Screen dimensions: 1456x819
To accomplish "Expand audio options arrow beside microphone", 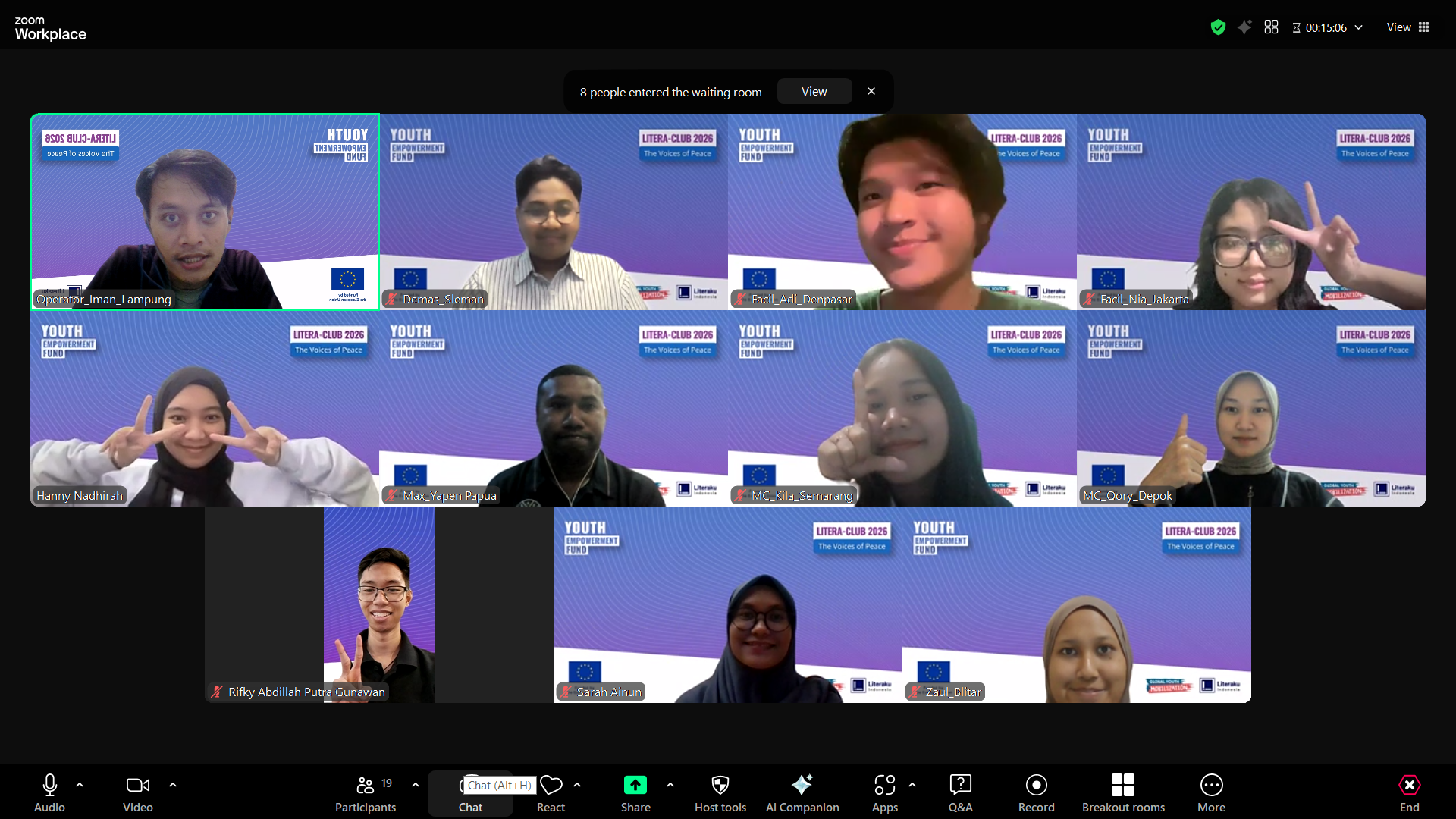I will point(80,785).
